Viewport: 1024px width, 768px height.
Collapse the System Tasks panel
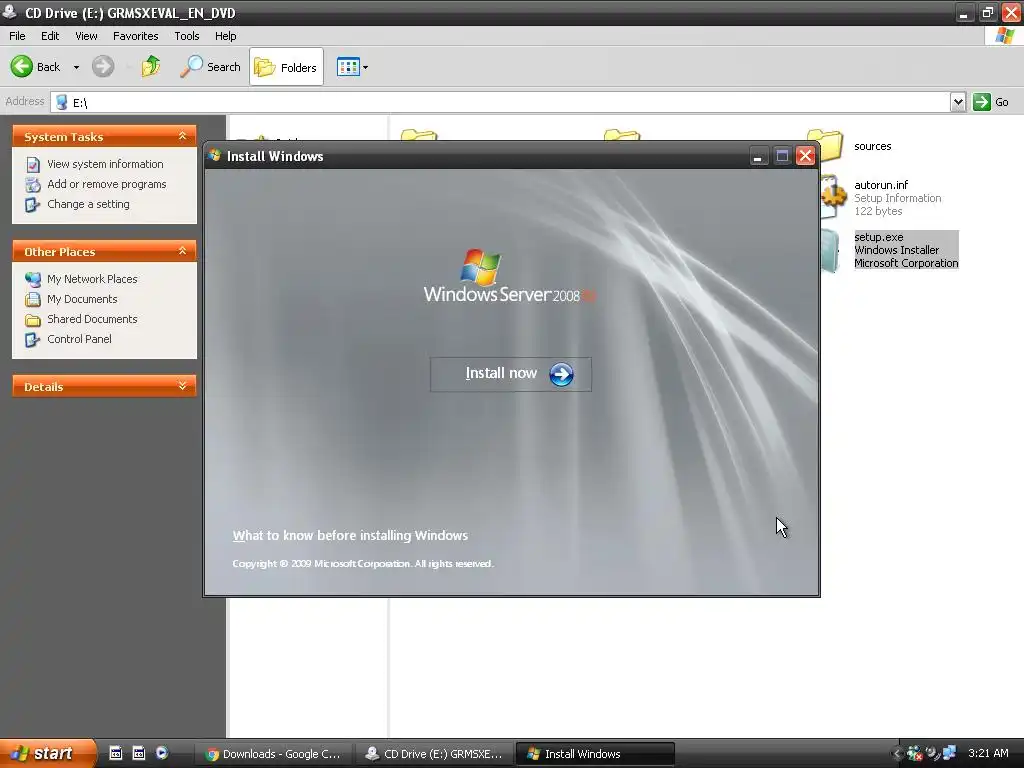coord(182,136)
